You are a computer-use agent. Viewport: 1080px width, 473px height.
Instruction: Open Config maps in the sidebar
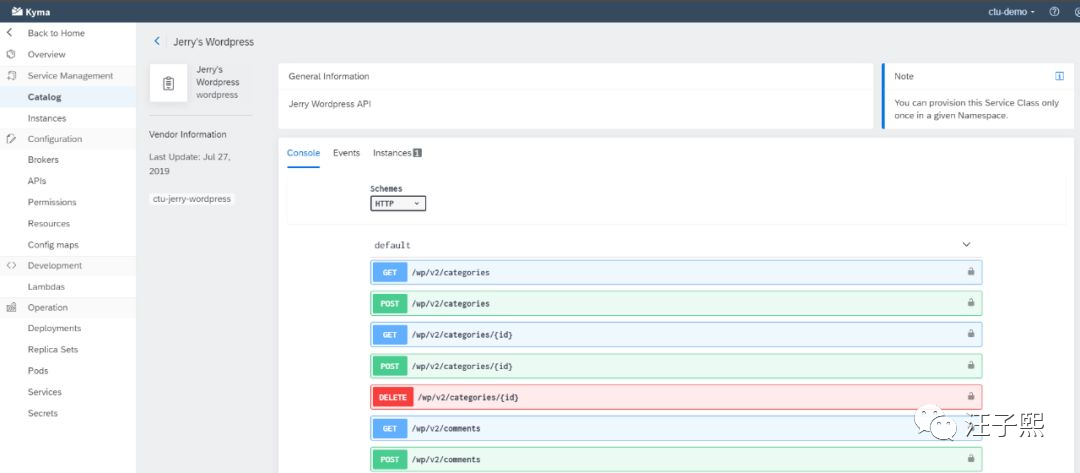point(53,245)
